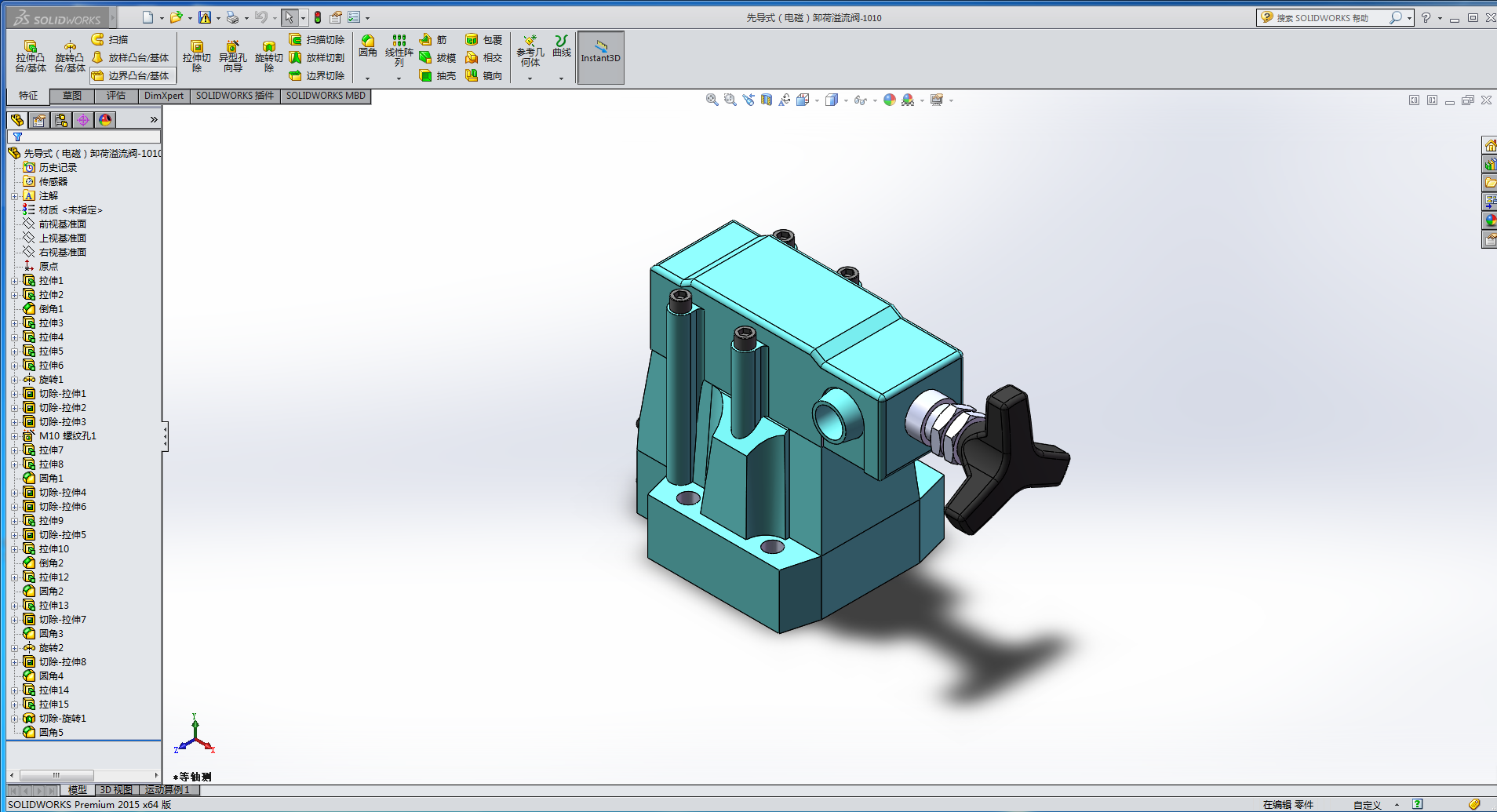Open the 线性阵列 pattern dropdown arrow
Screen dimensions: 1497x812
pos(399,78)
